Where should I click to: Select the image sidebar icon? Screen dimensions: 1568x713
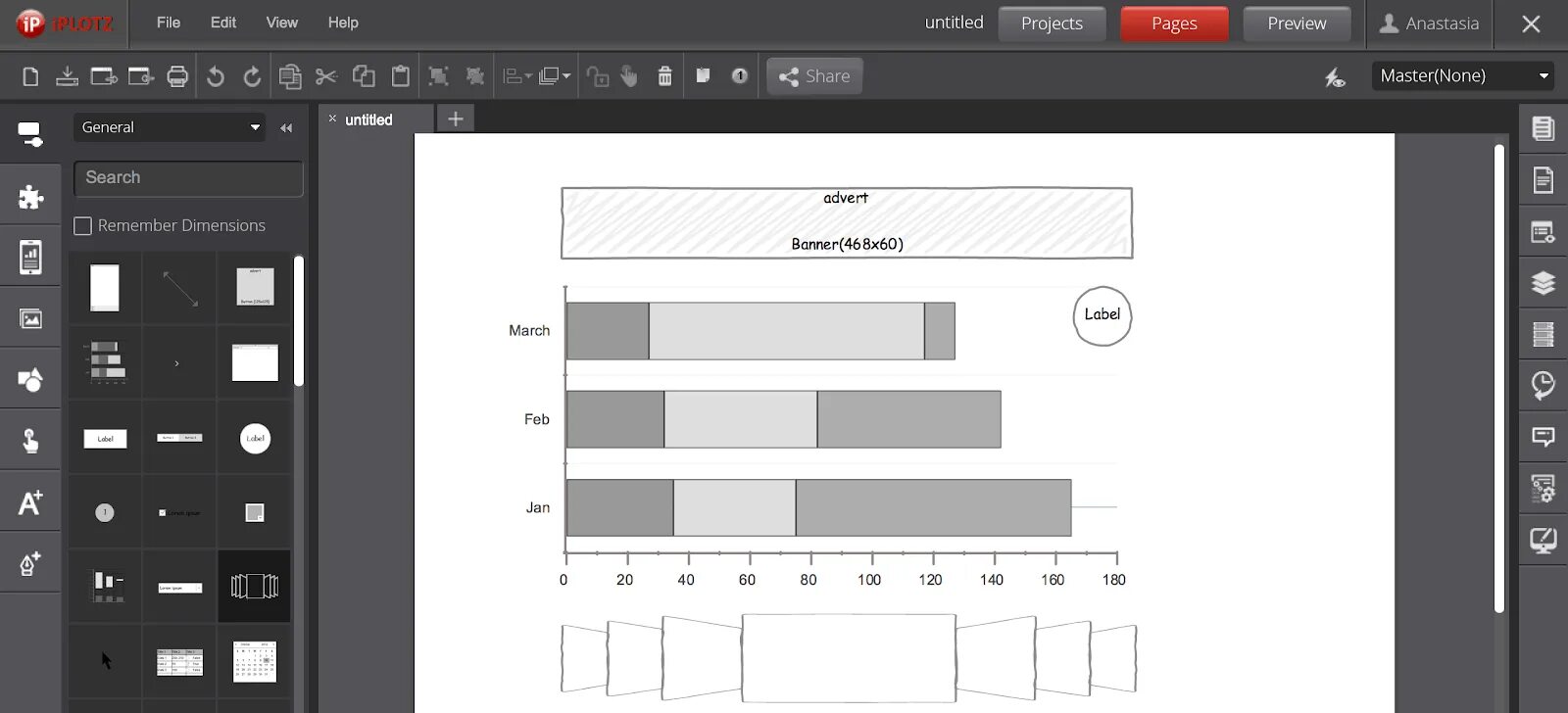pyautogui.click(x=30, y=319)
